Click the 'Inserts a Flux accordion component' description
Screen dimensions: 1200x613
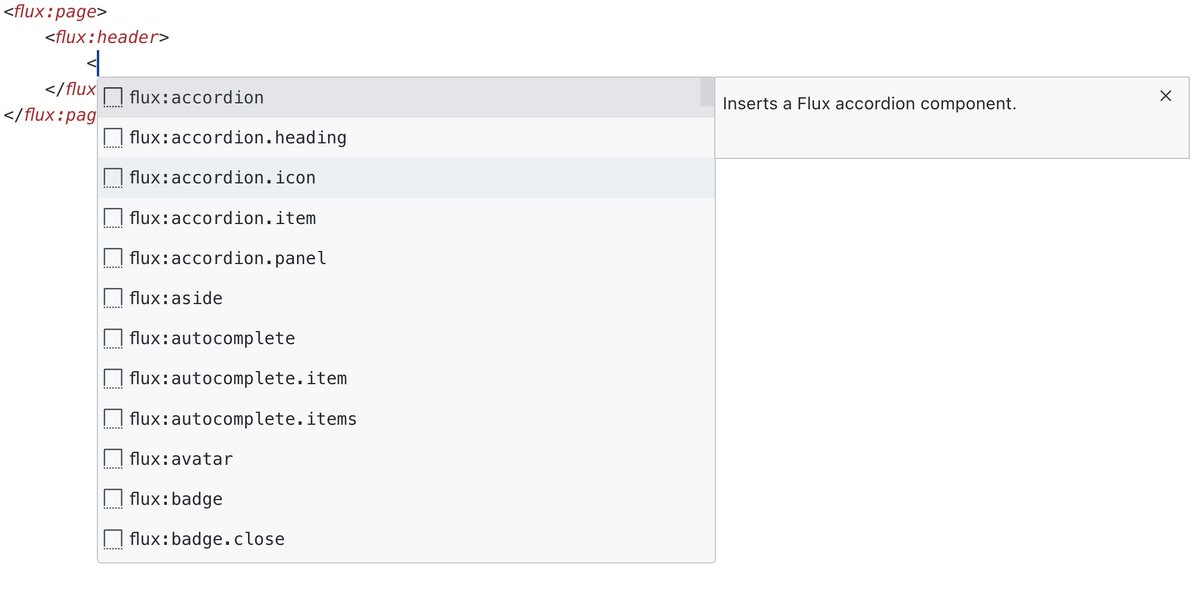point(869,103)
